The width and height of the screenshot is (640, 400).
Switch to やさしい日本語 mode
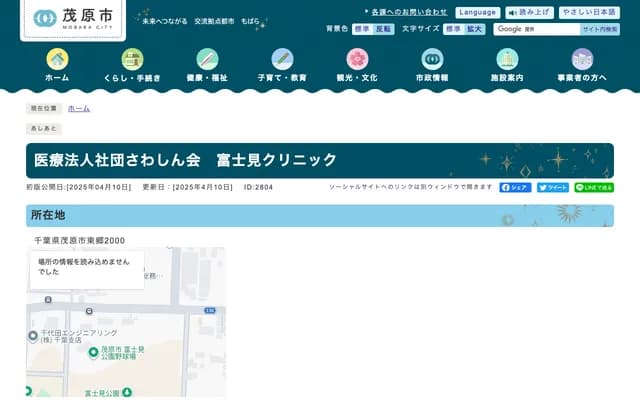[588, 12]
